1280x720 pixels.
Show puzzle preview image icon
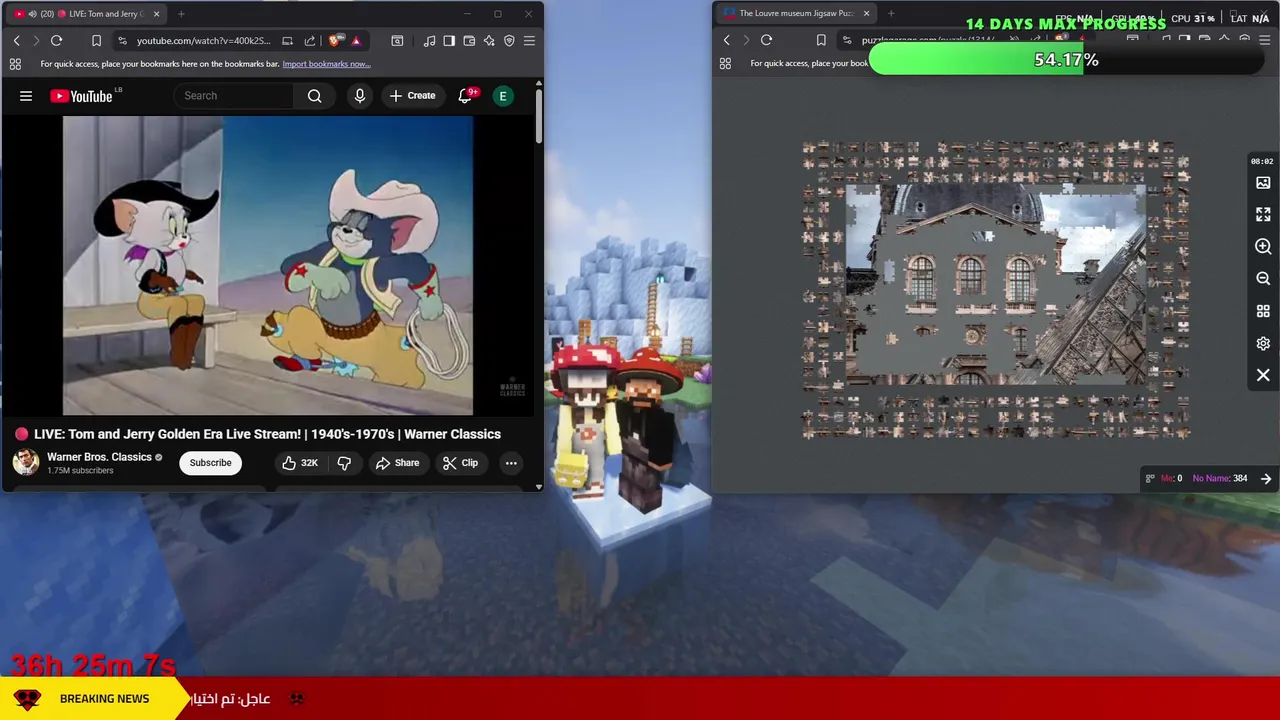tap(1263, 183)
